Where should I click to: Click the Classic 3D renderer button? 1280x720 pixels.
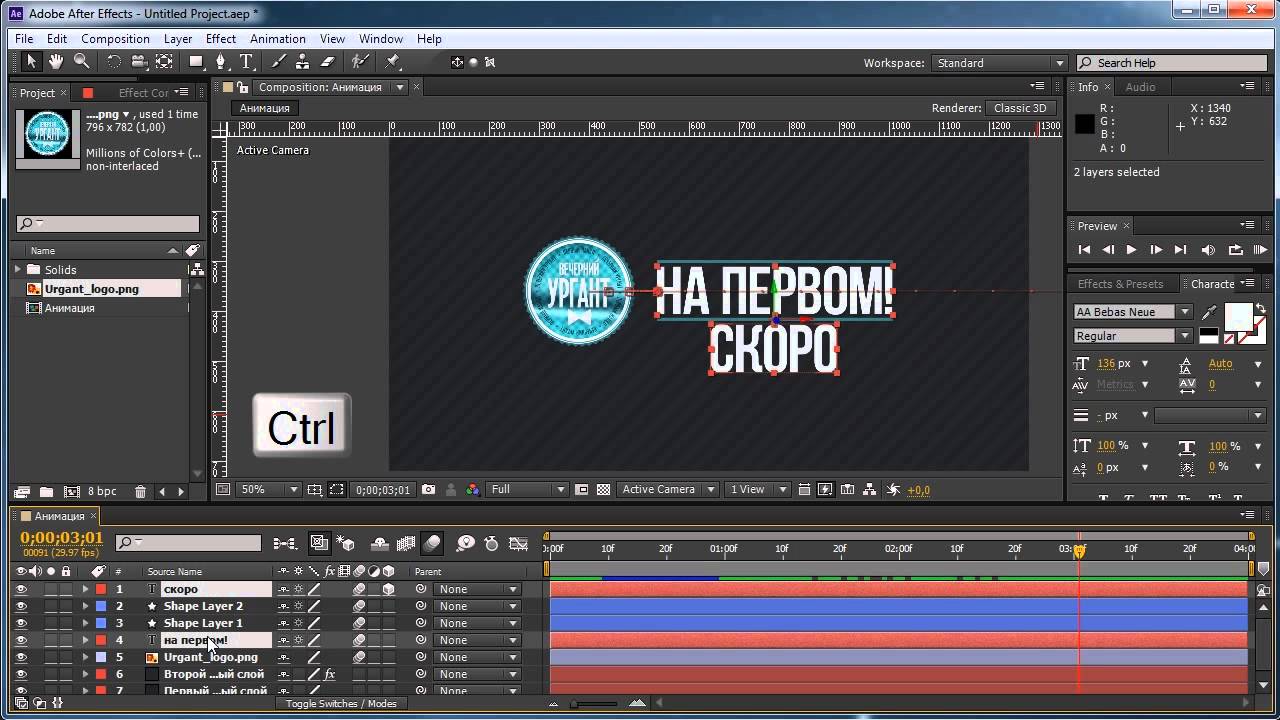click(1020, 108)
